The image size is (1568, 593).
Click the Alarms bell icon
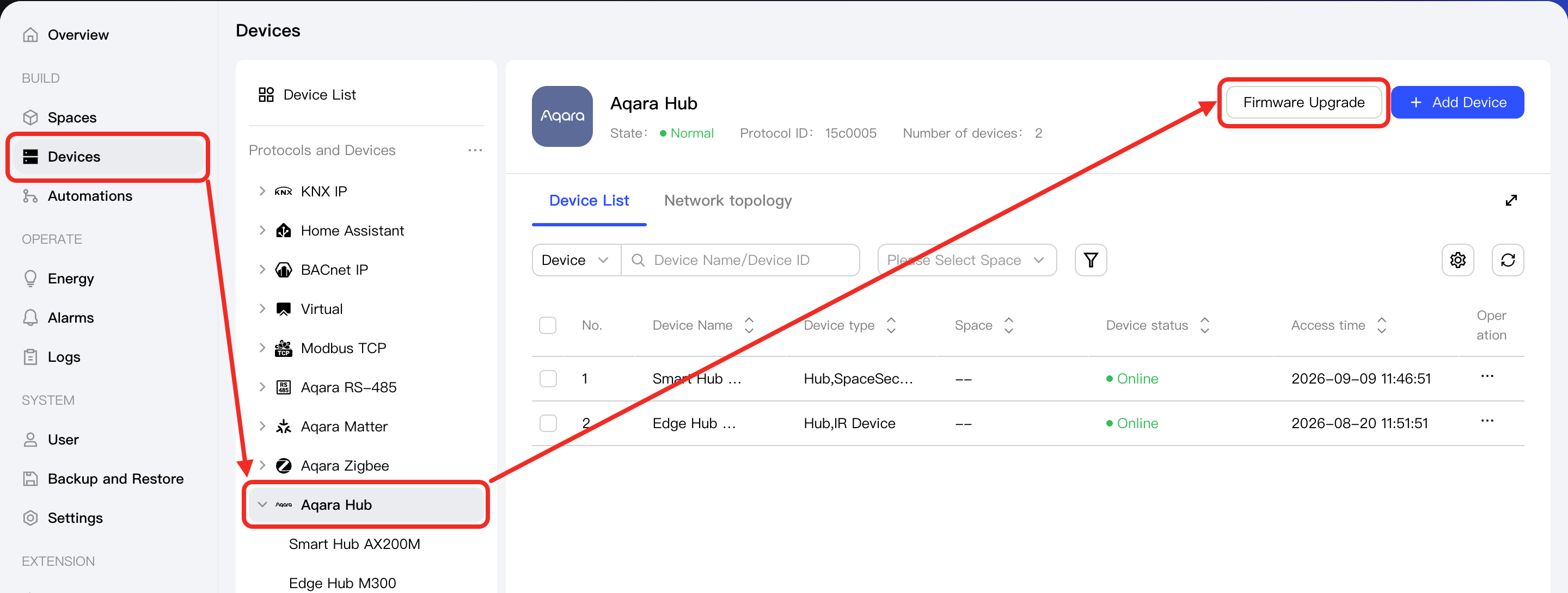point(30,318)
